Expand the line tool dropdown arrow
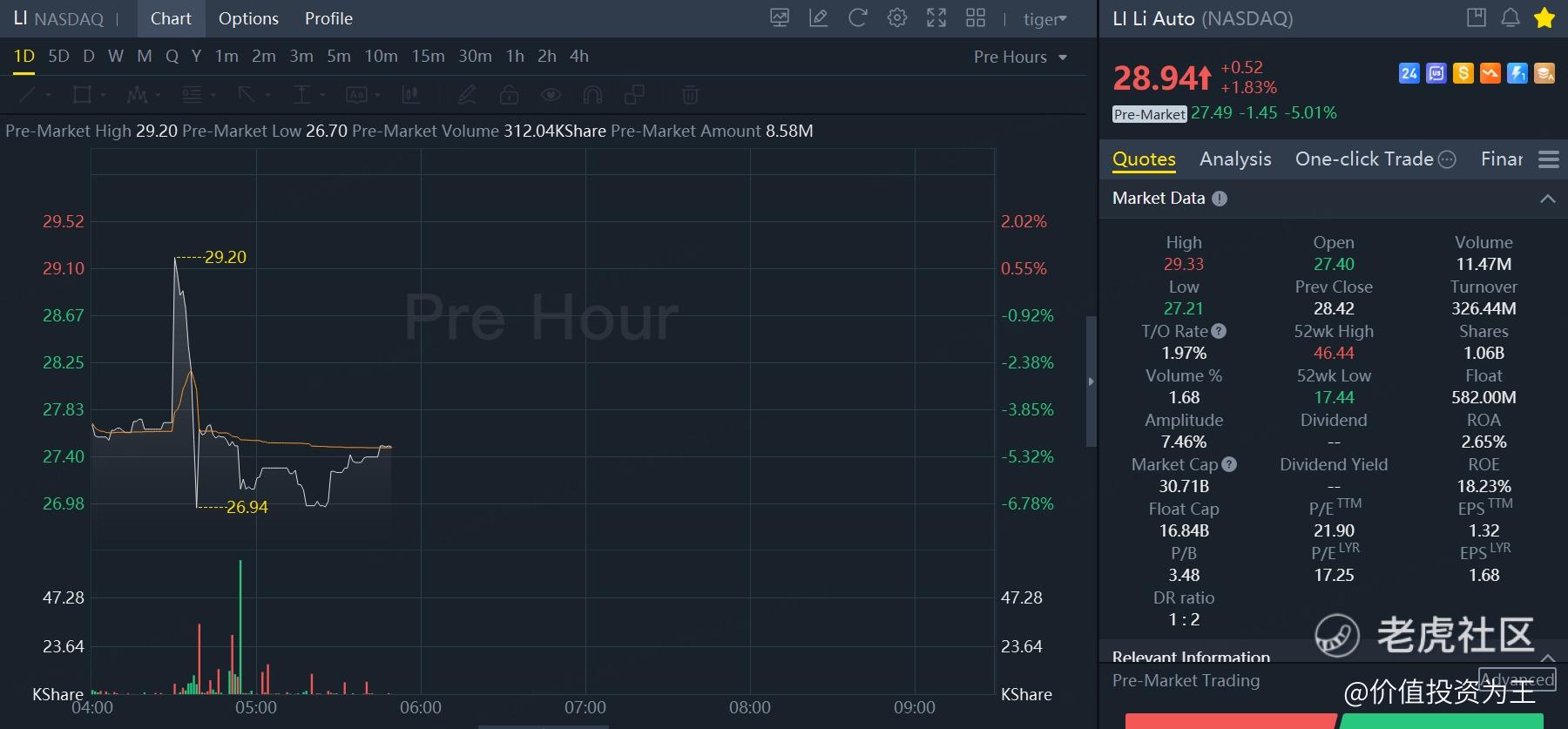 [x=48, y=95]
